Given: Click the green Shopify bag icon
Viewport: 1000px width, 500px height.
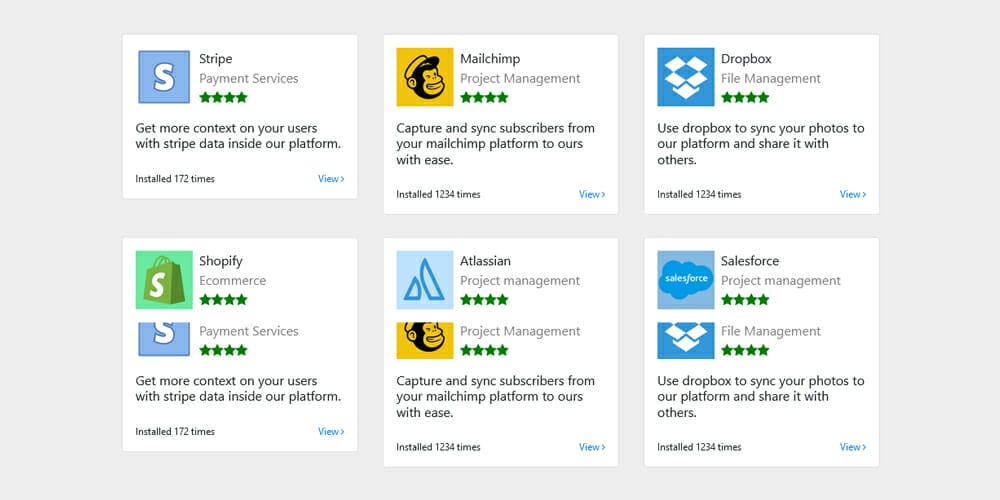Looking at the screenshot, I should coord(164,280).
